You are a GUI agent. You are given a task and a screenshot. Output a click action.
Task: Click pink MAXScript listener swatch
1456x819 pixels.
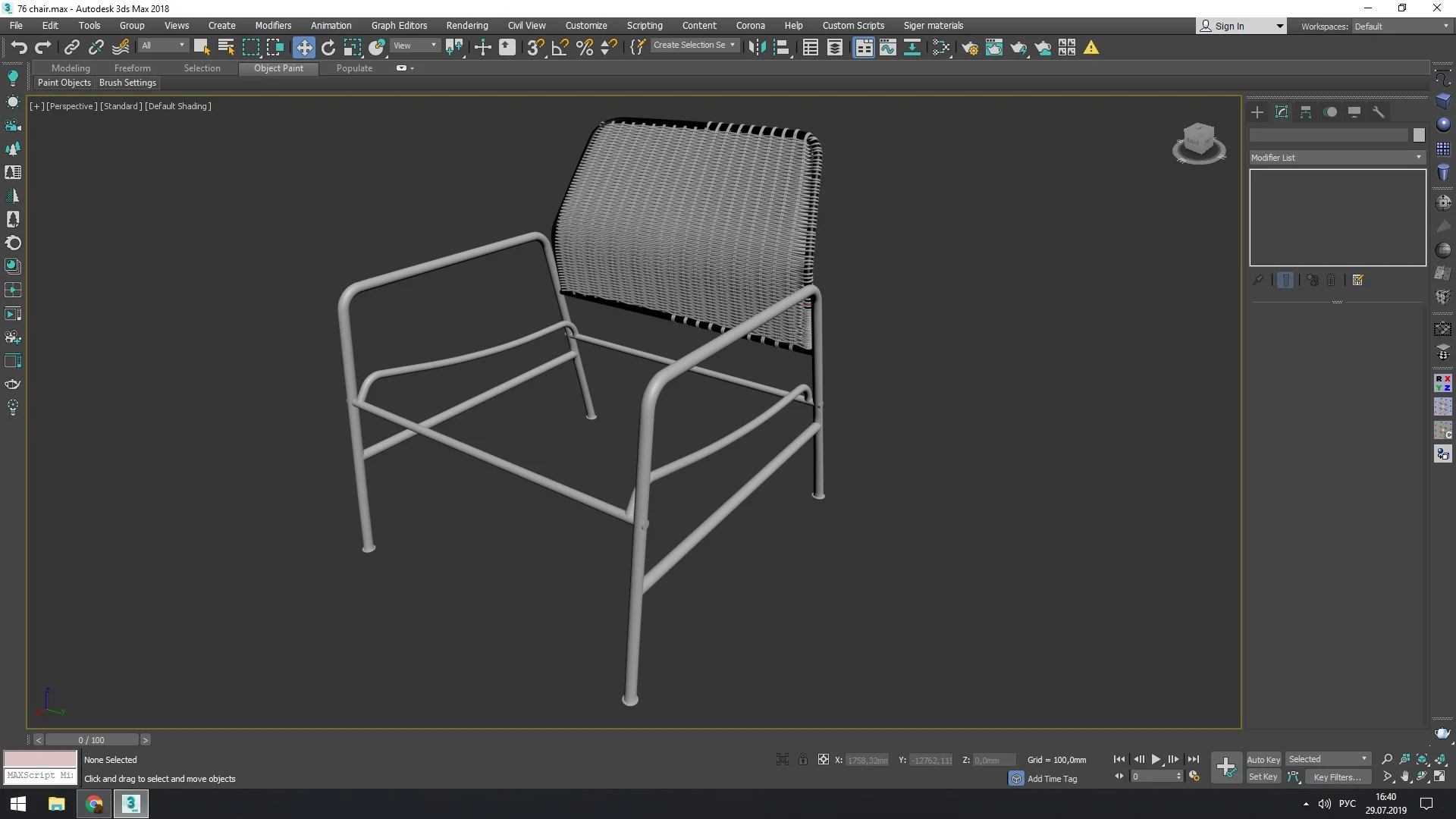coord(40,758)
